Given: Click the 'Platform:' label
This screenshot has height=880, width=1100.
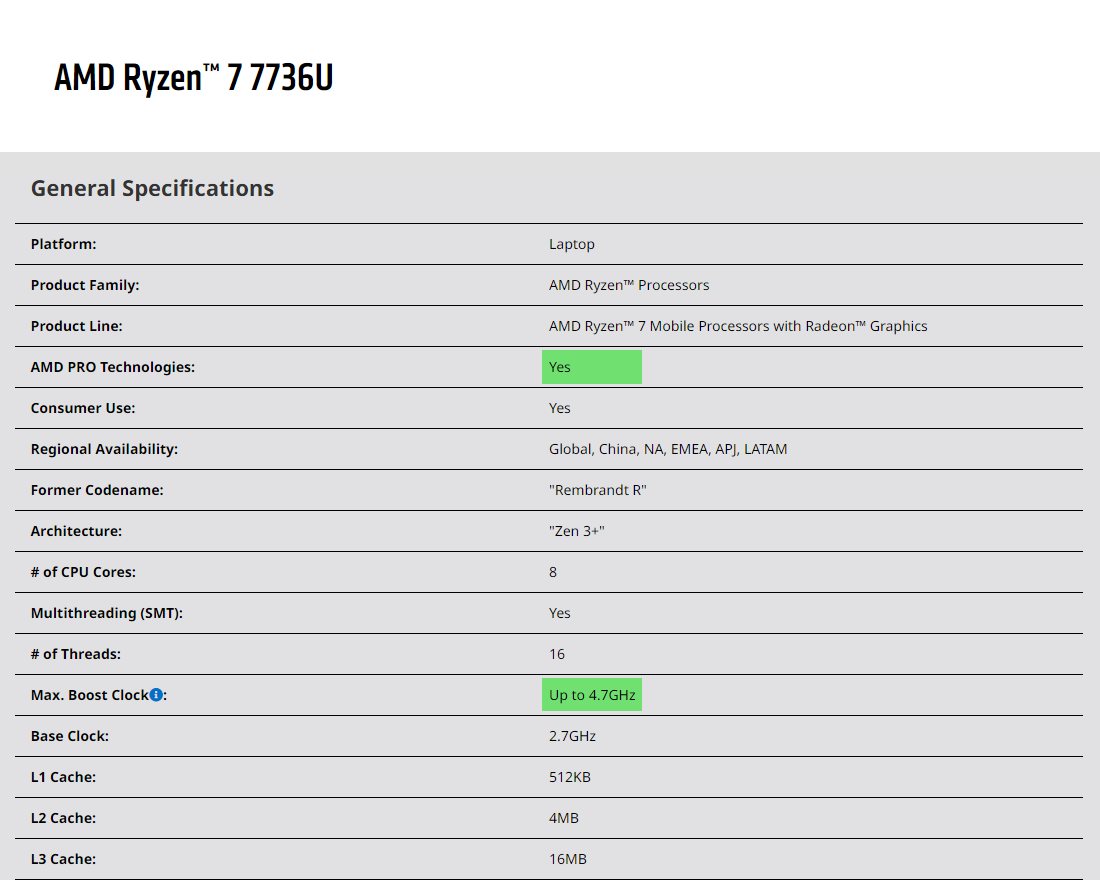Looking at the screenshot, I should tap(64, 244).
